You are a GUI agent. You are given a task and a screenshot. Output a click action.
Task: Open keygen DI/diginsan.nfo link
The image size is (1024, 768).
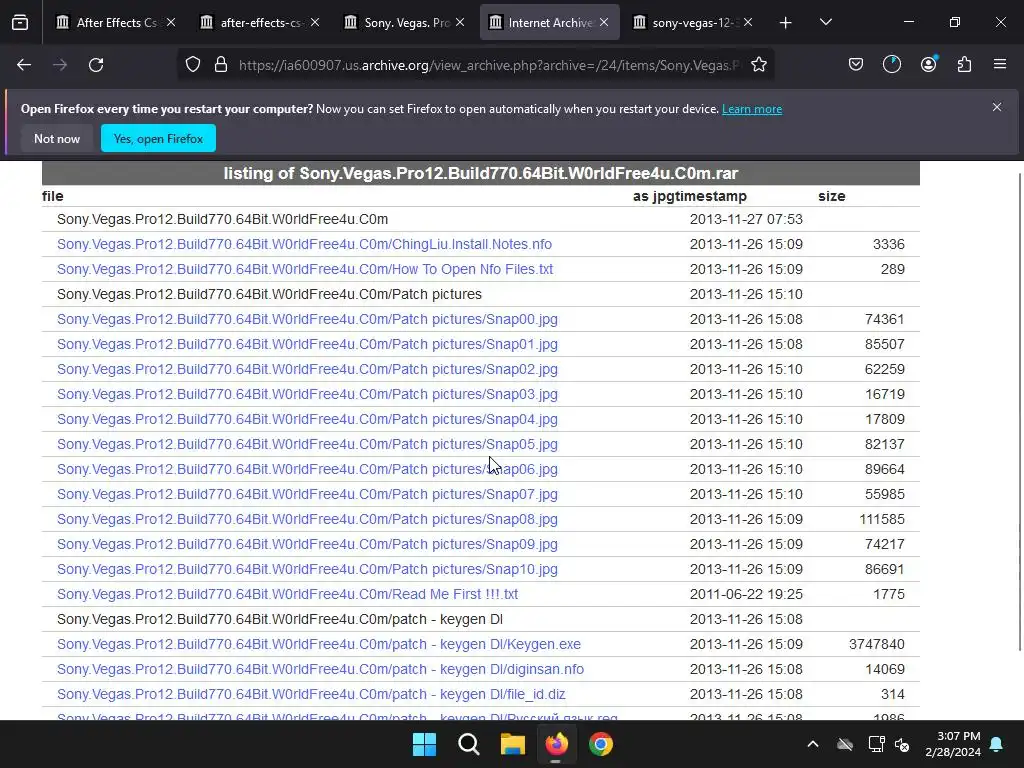coord(320,669)
